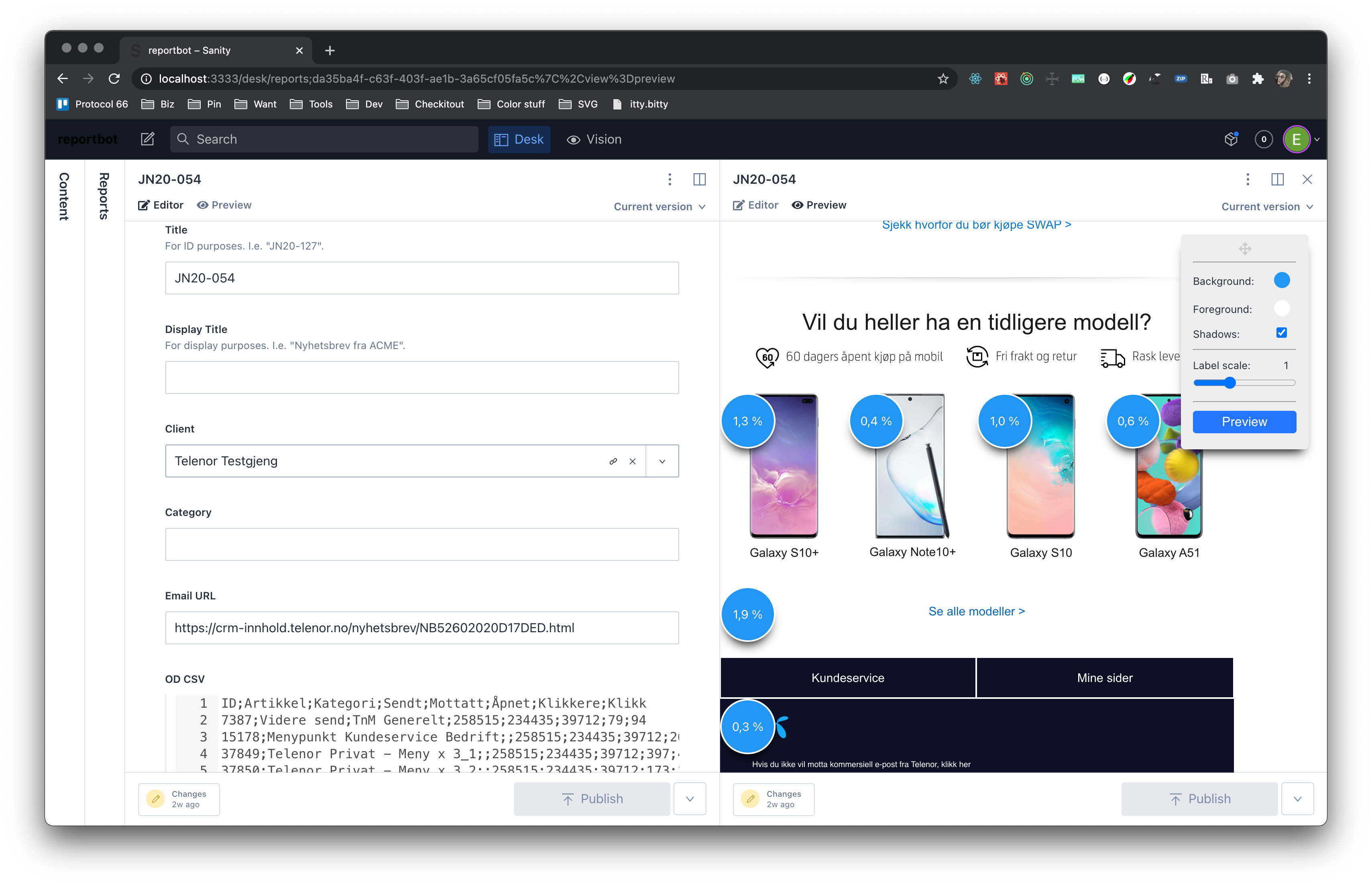Open the Client field dropdown arrow
Image resolution: width=1372 pixels, height=885 pixels.
click(662, 461)
